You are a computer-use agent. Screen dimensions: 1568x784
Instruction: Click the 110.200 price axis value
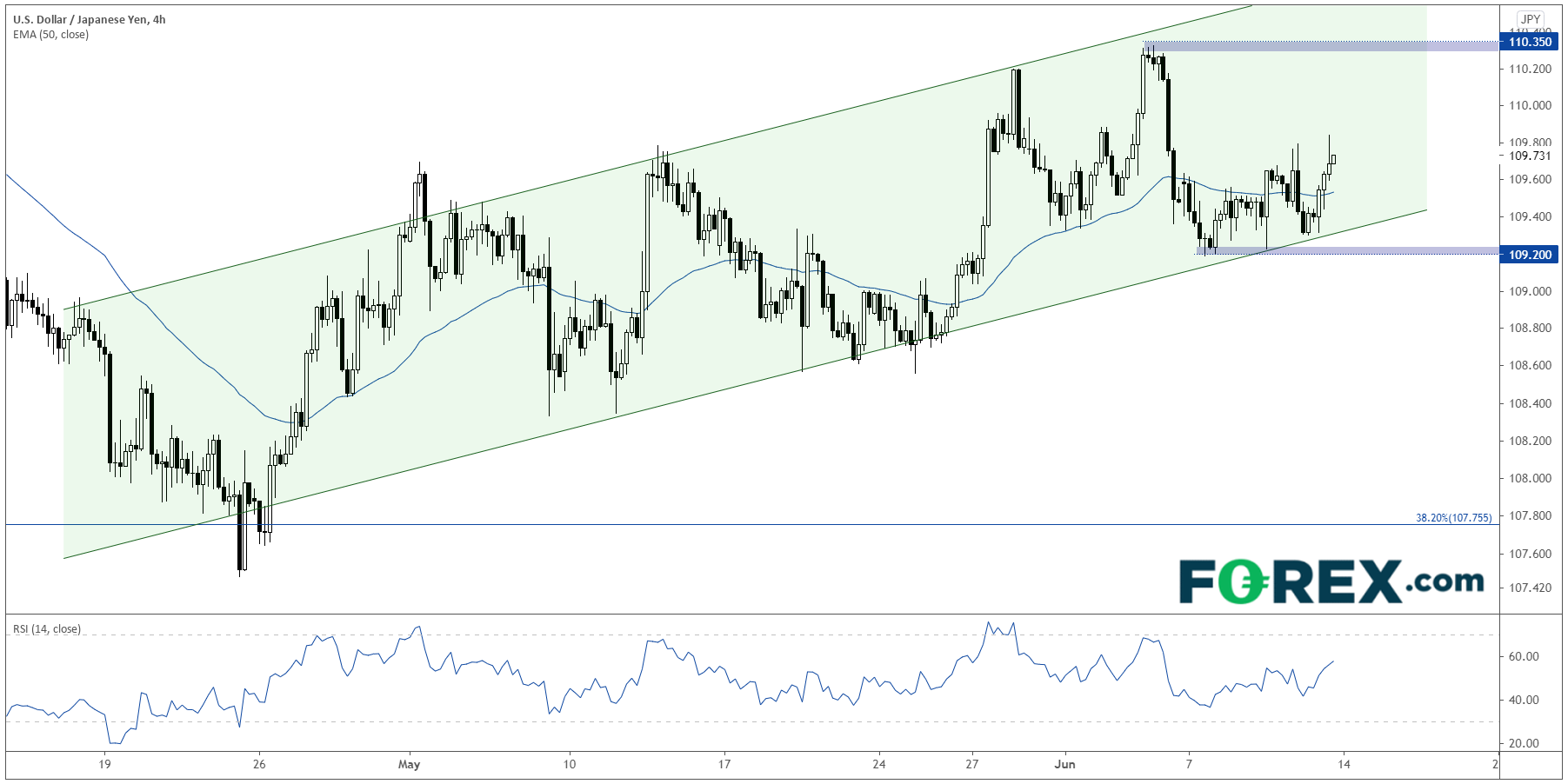(1530, 69)
